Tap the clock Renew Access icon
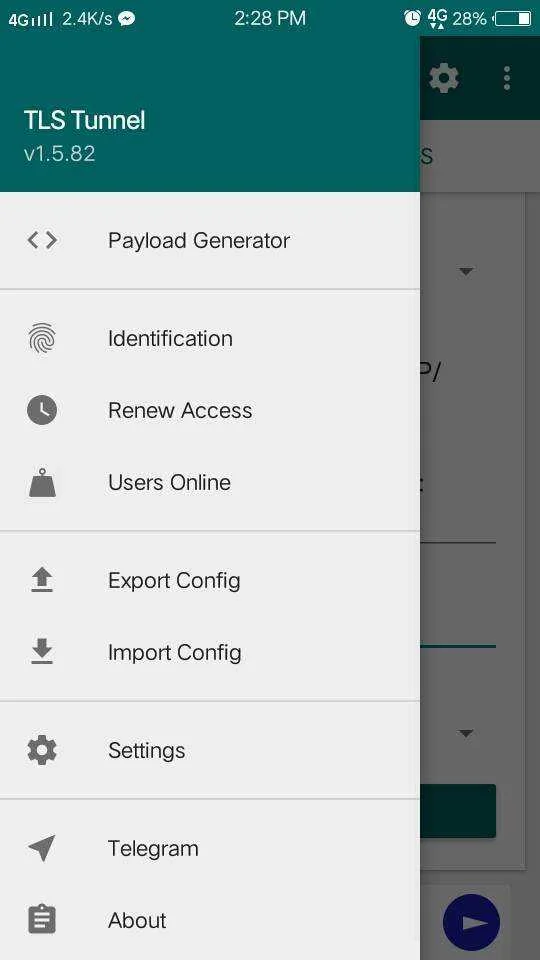The image size is (540, 960). coord(42,410)
